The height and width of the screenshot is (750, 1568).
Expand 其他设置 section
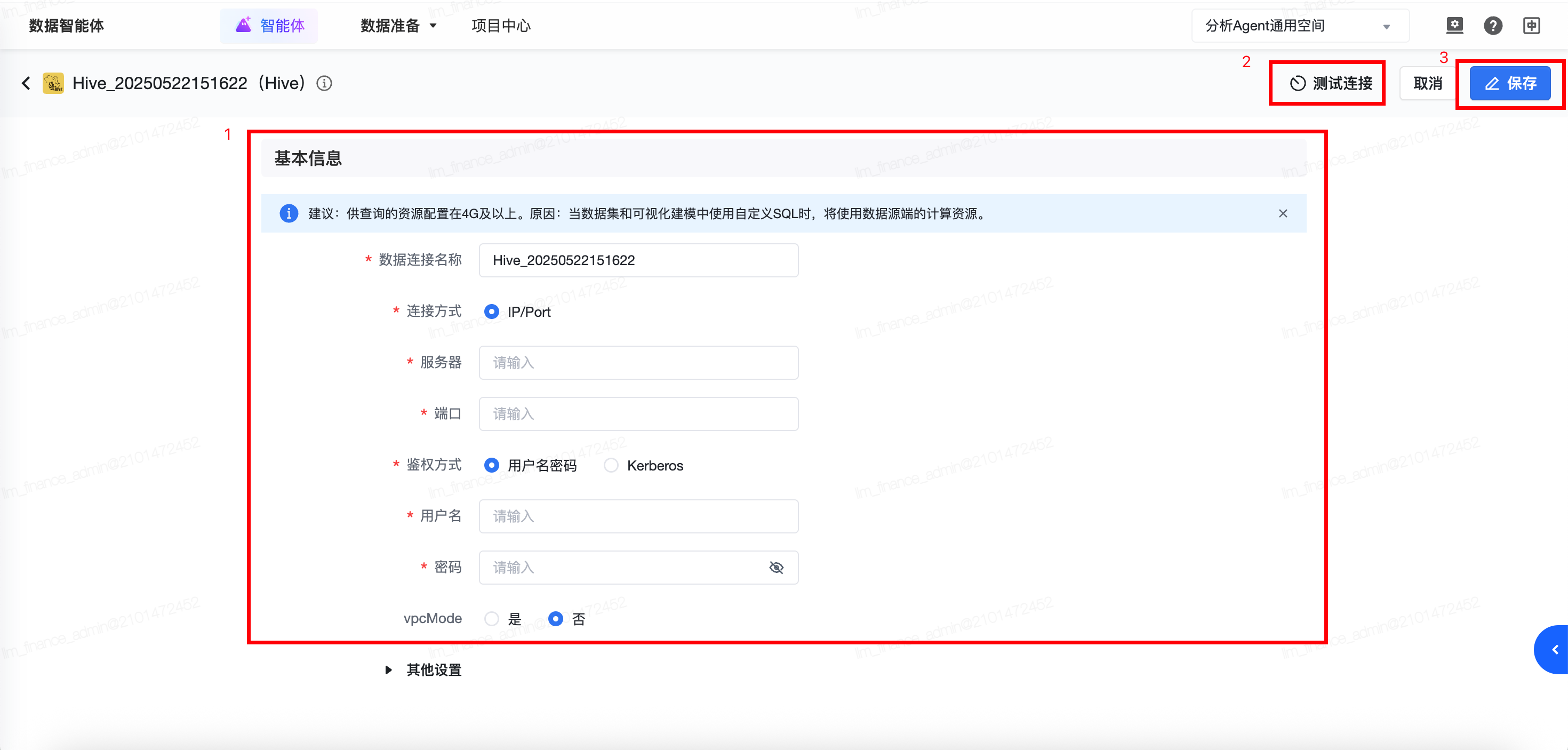(423, 670)
